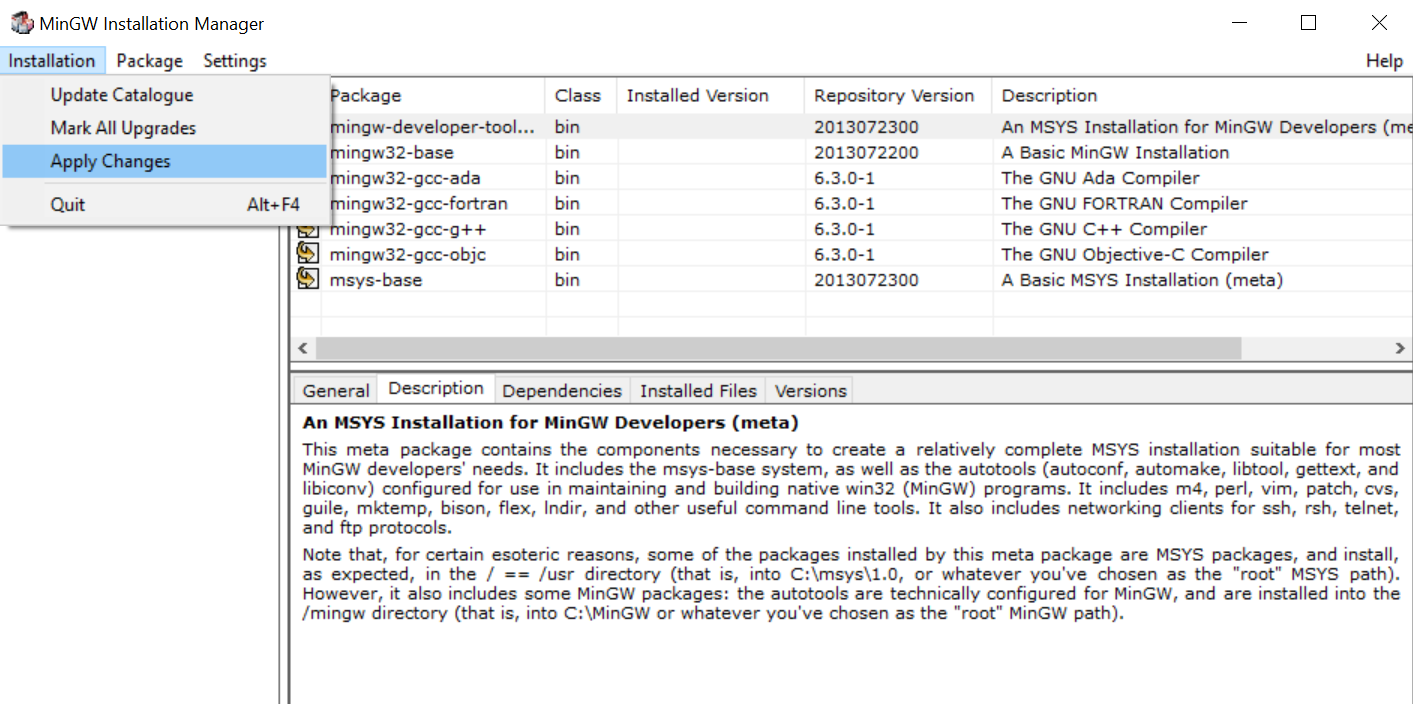Switch to the Dependencies tab
1413x704 pixels.
click(x=562, y=391)
